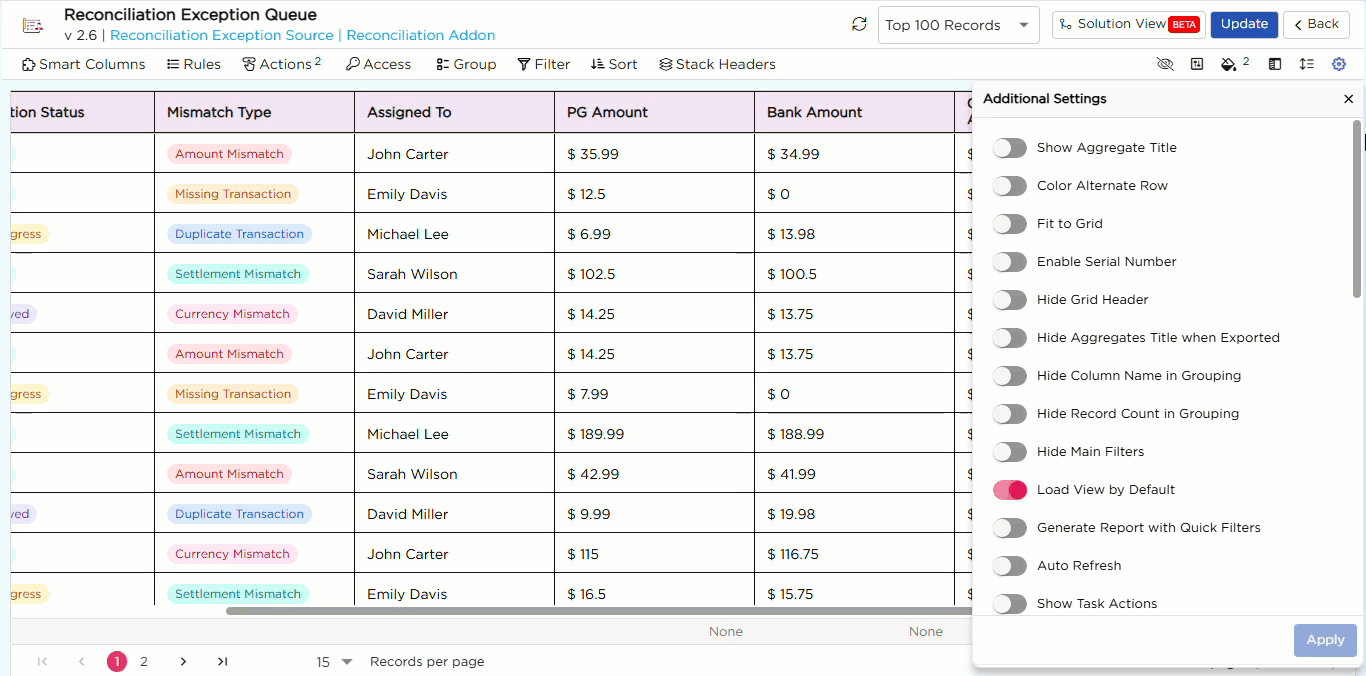Open Smart Columns menu

[84, 64]
